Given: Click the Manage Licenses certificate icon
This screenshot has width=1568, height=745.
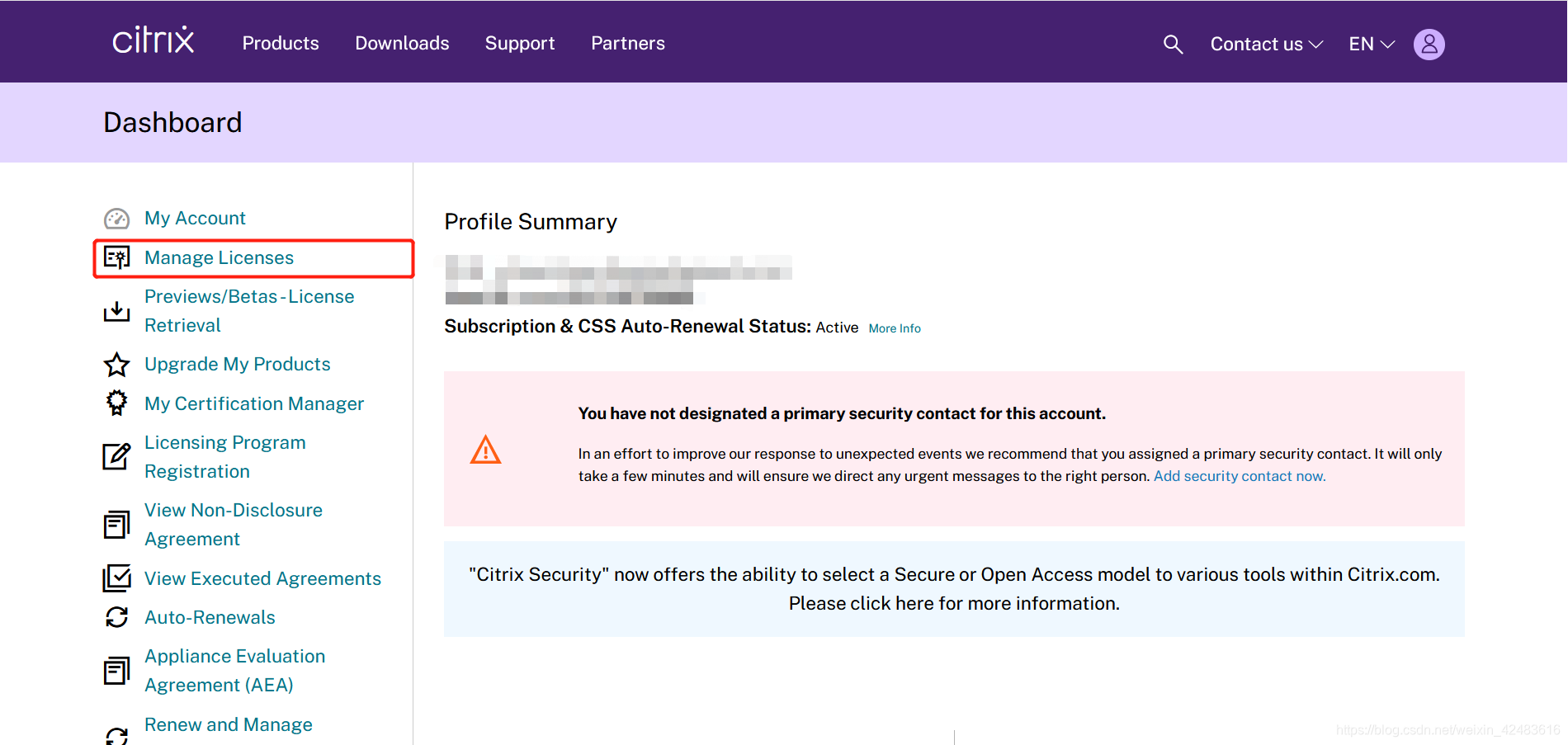Looking at the screenshot, I should (116, 258).
